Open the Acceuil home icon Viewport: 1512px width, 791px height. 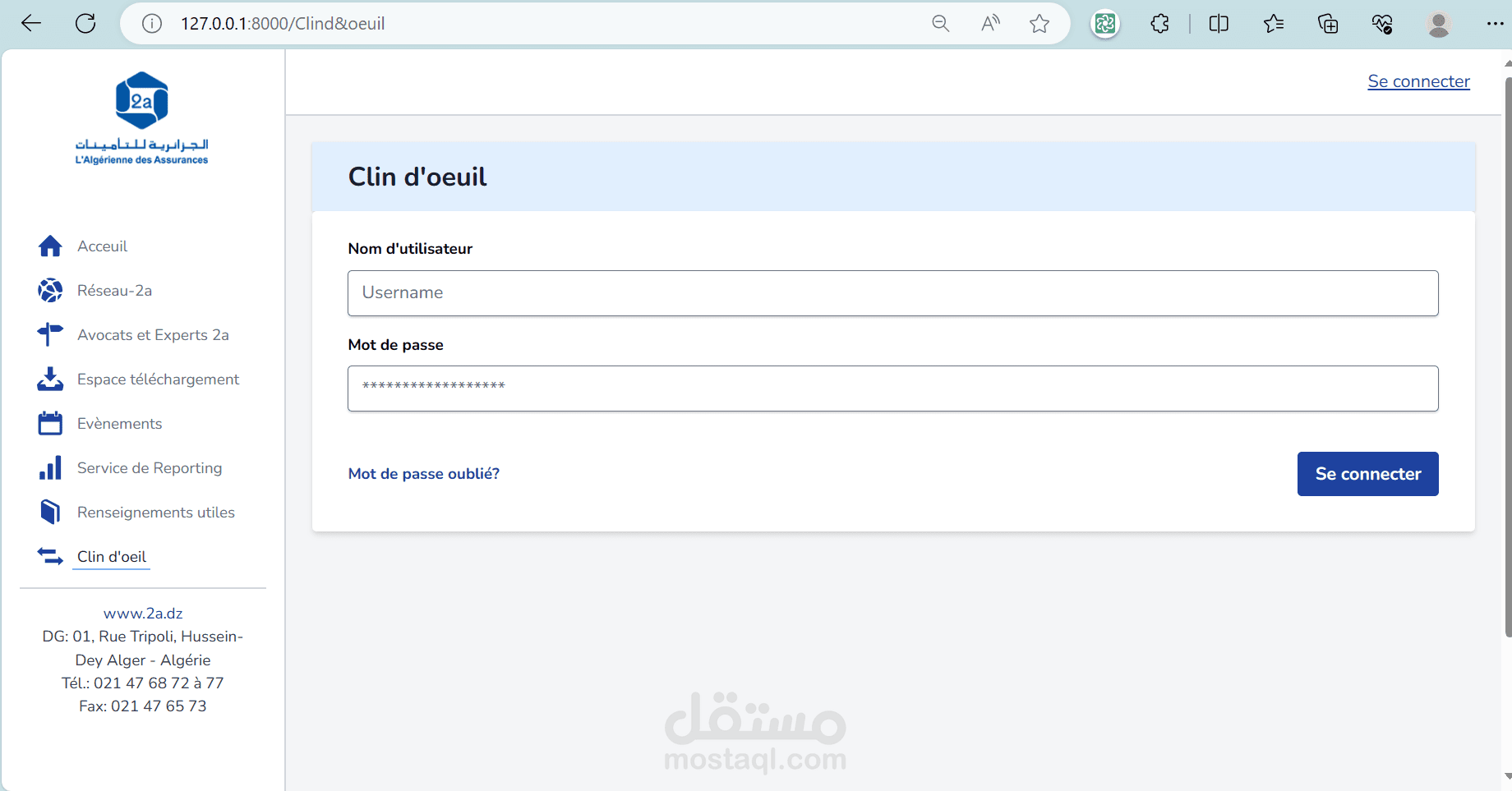tap(50, 246)
